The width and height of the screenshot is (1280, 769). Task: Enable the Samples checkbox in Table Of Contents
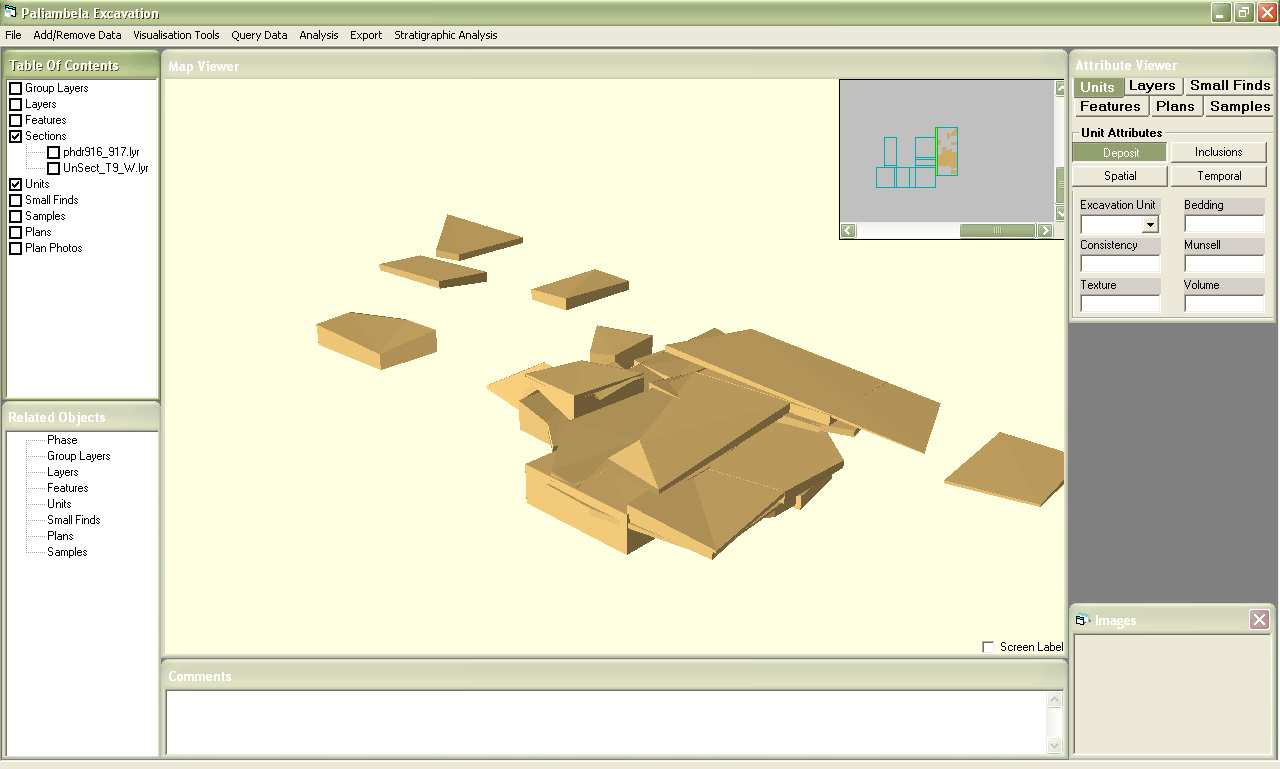16,216
